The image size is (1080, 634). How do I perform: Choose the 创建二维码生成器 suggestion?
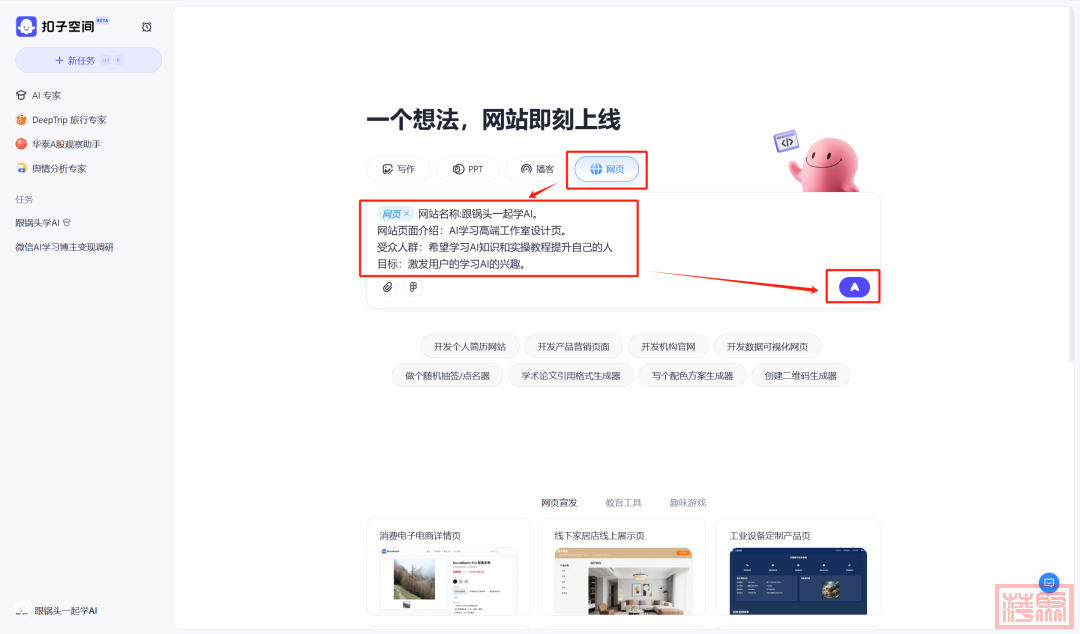(x=800, y=376)
